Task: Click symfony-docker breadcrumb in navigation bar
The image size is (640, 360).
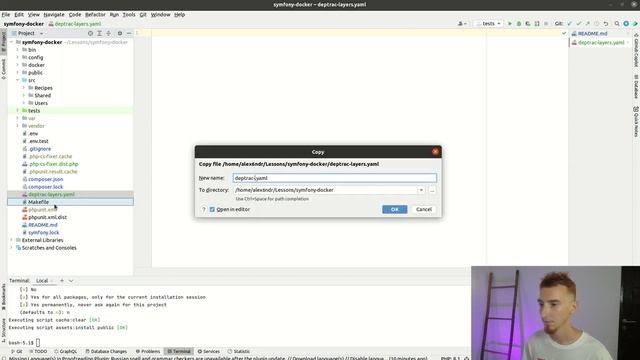Action: [24, 24]
